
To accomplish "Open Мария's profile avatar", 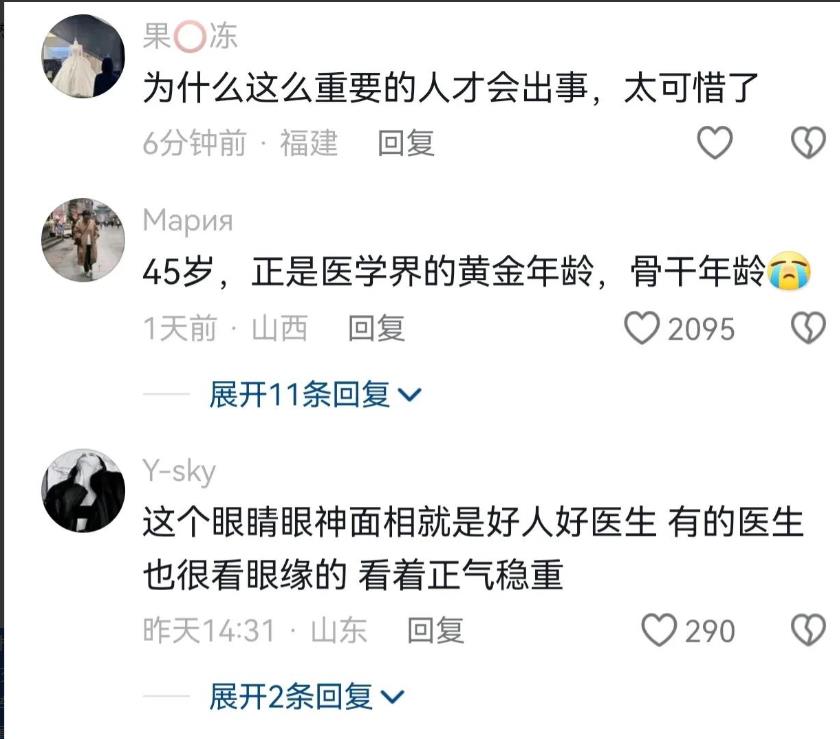I will (83, 240).
